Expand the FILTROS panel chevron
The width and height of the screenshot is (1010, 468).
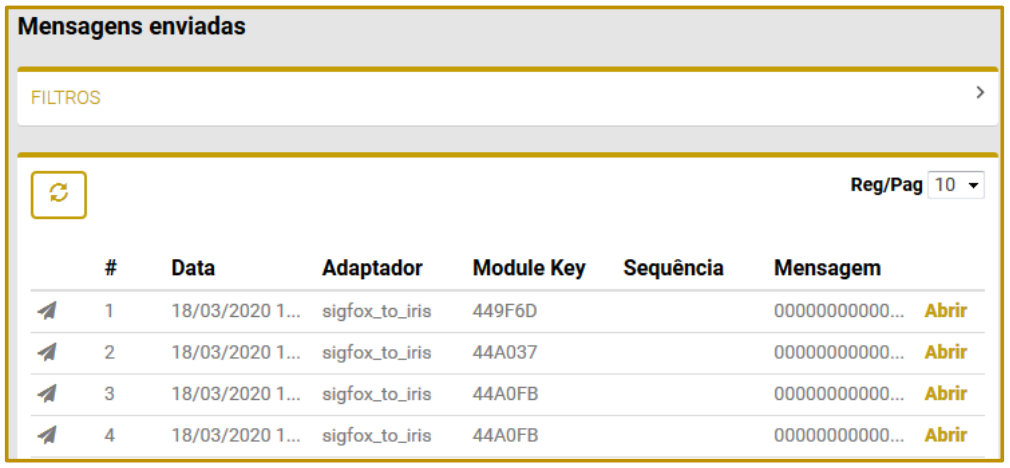[980, 93]
